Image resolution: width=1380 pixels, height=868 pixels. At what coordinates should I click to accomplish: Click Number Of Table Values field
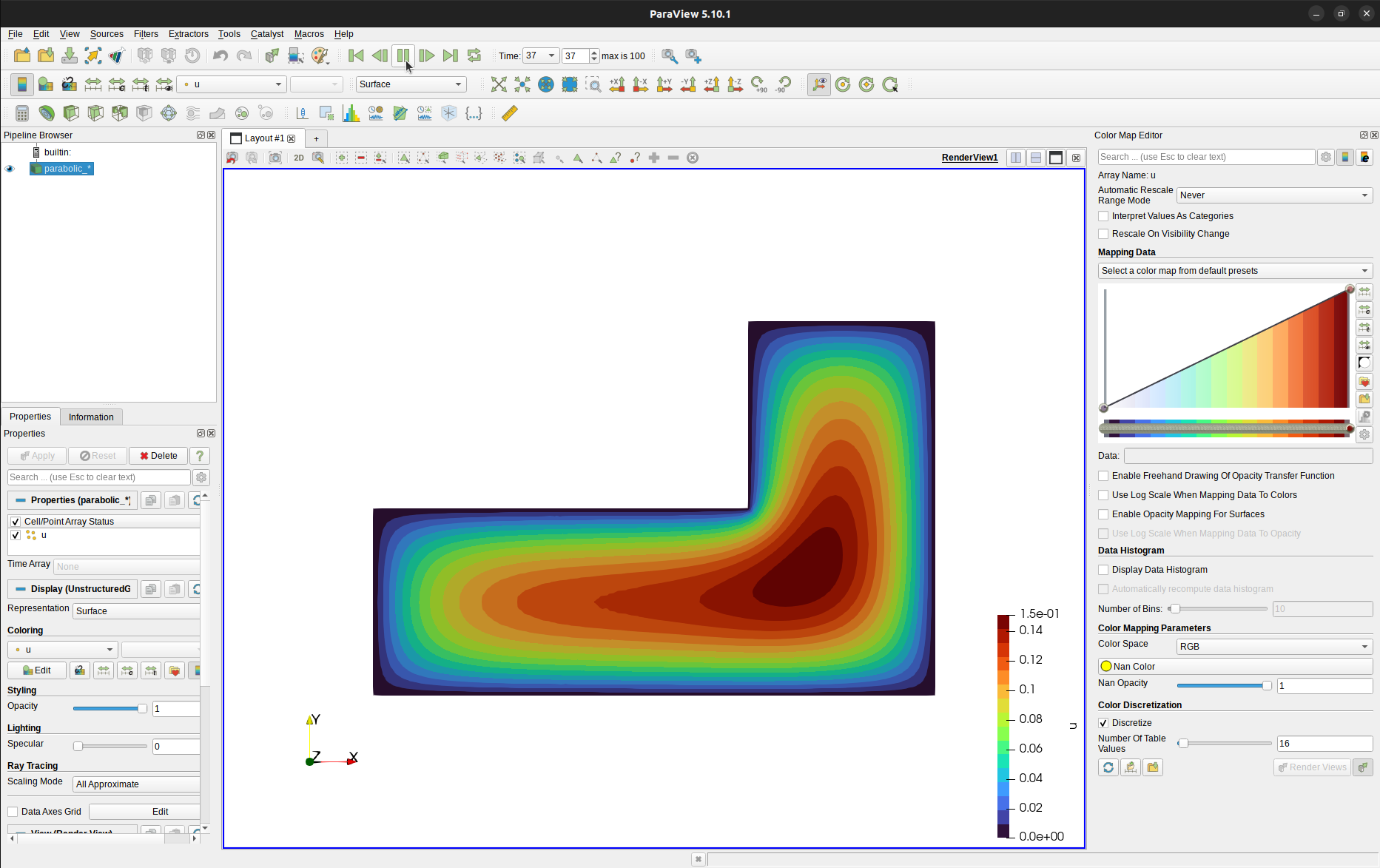point(1325,744)
